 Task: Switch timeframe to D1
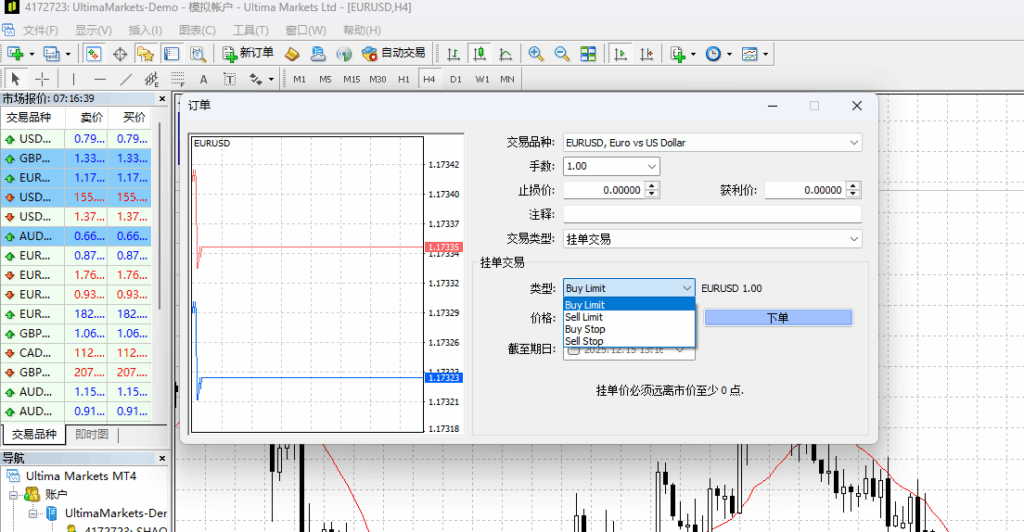(x=456, y=79)
